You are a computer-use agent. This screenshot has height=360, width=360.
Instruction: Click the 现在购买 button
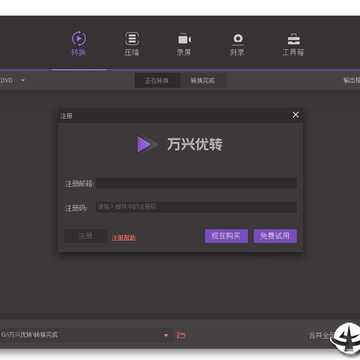pyautogui.click(x=226, y=236)
